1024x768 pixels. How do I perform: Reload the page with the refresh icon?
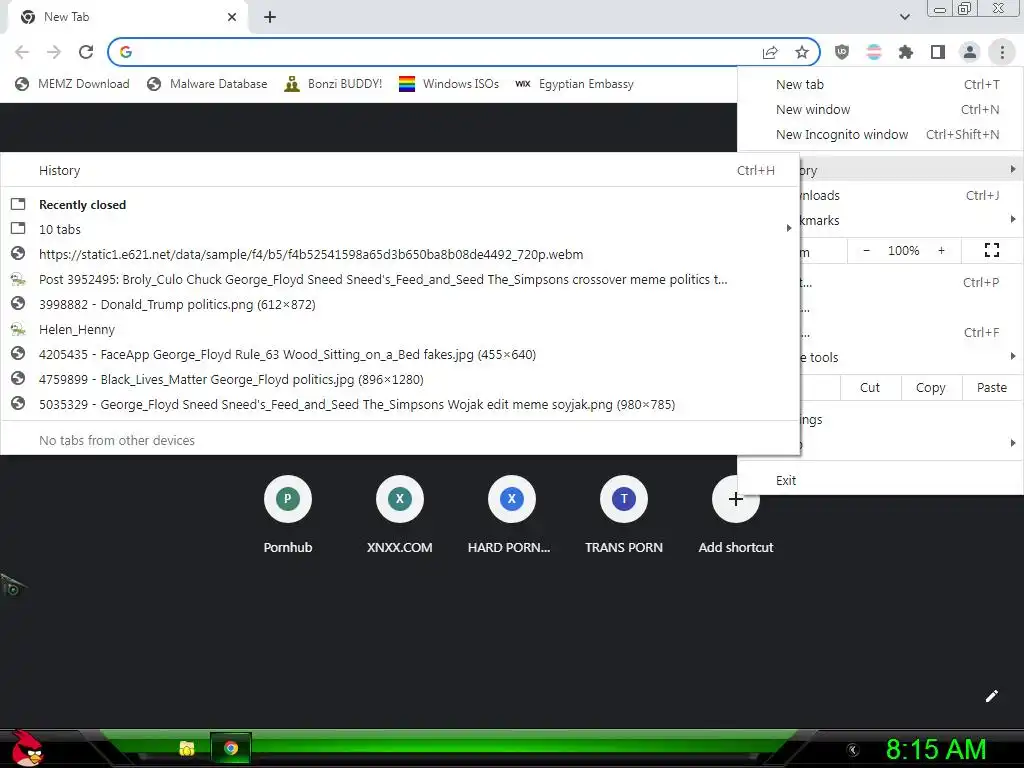(x=86, y=52)
